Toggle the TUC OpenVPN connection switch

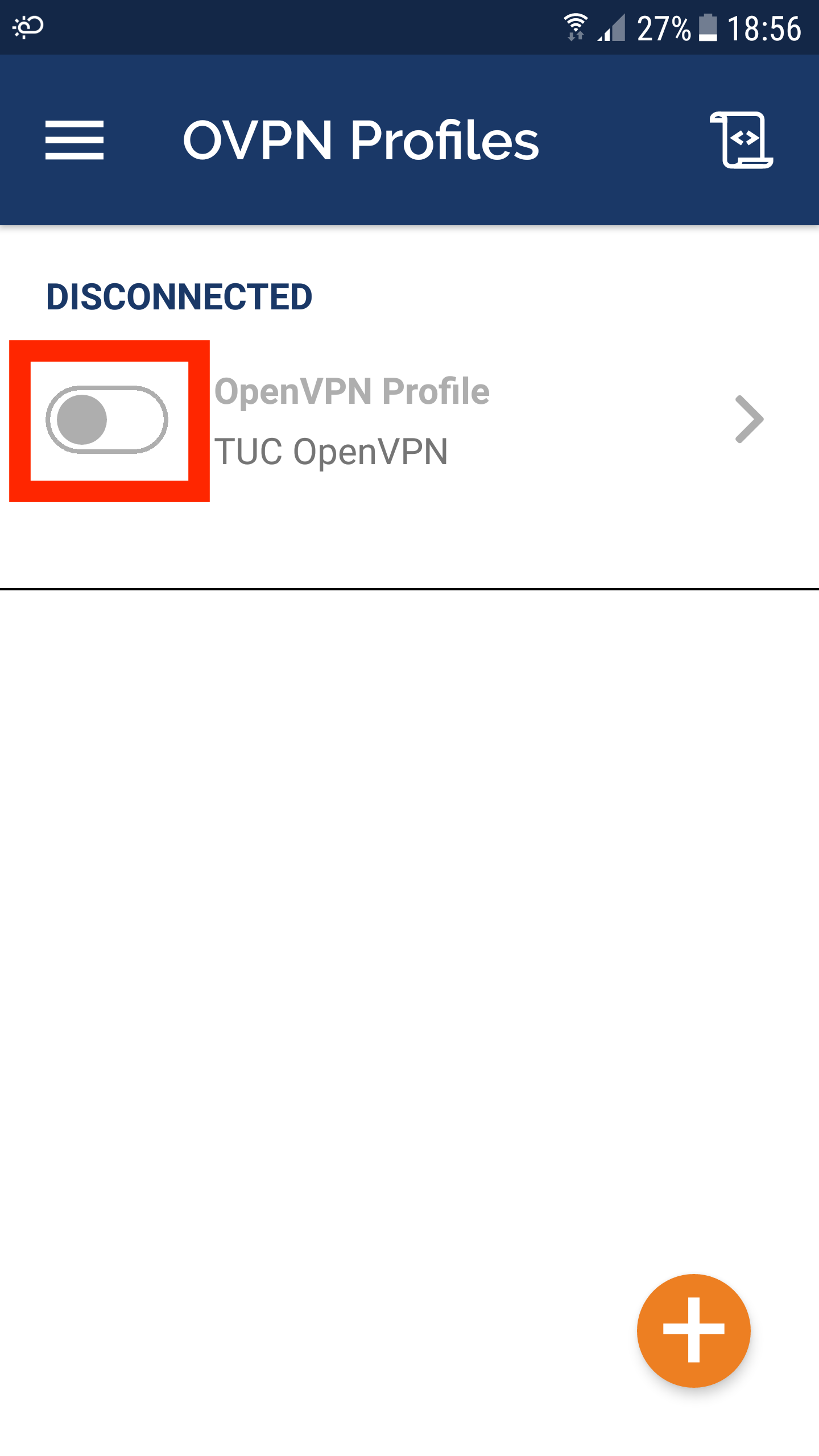(107, 420)
